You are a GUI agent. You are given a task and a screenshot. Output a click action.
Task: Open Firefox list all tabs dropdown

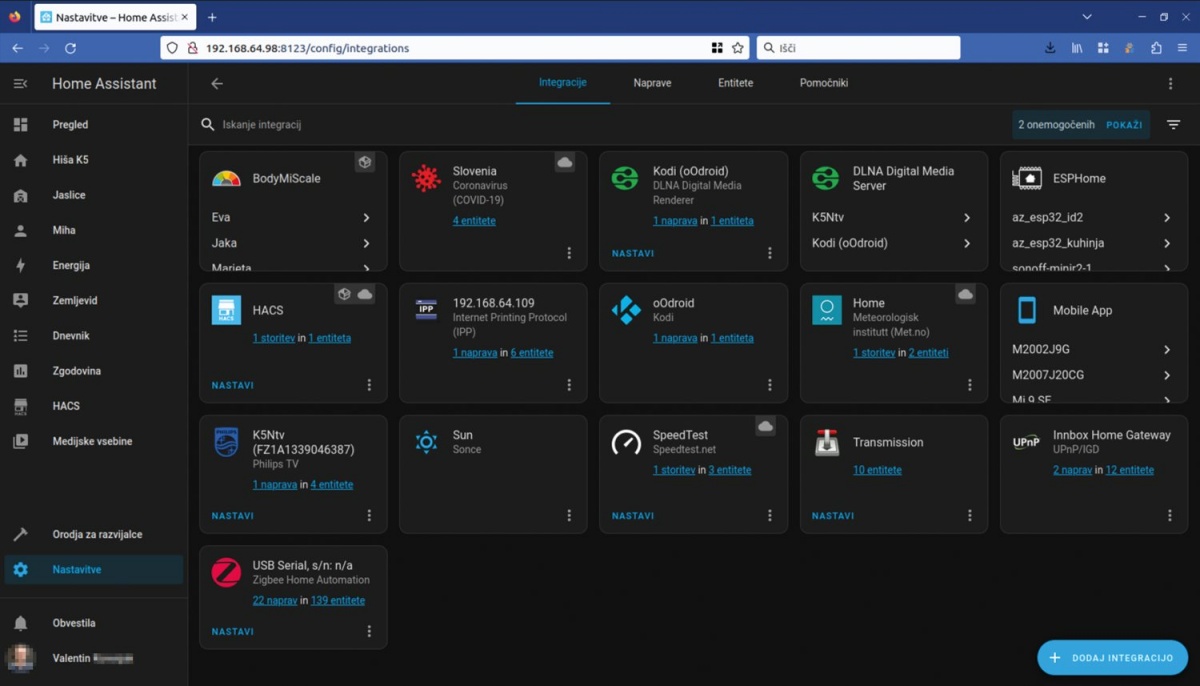1087,17
